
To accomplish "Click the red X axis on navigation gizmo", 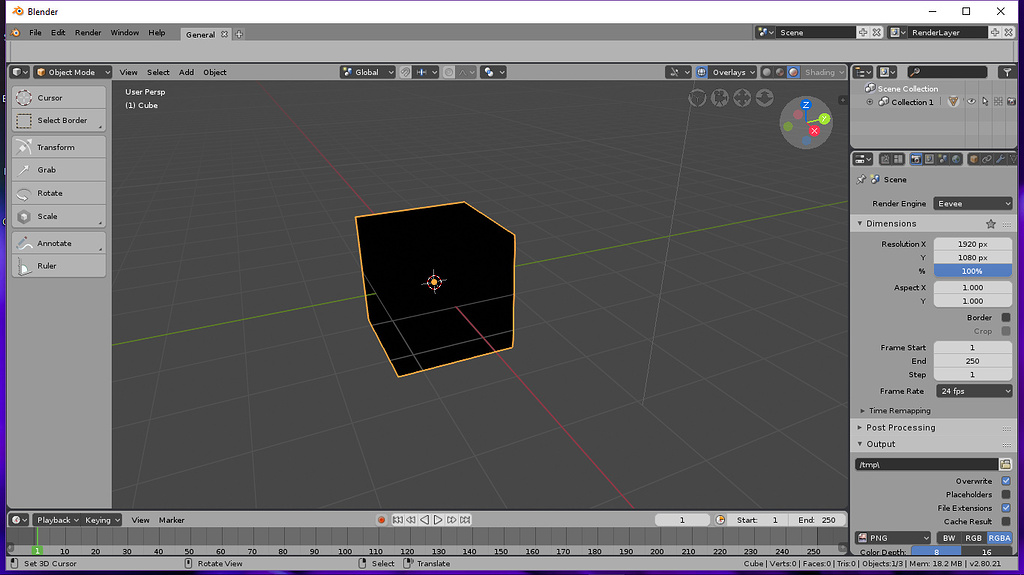I will (x=814, y=131).
